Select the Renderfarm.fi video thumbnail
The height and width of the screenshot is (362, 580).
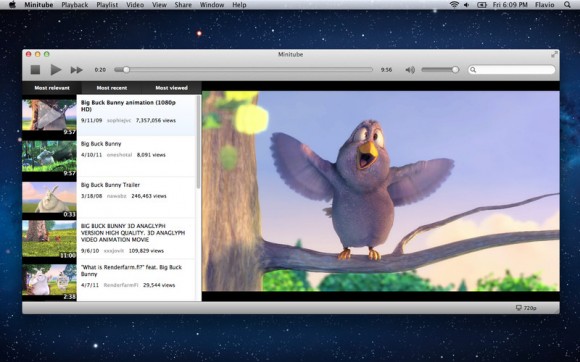pos(49,280)
